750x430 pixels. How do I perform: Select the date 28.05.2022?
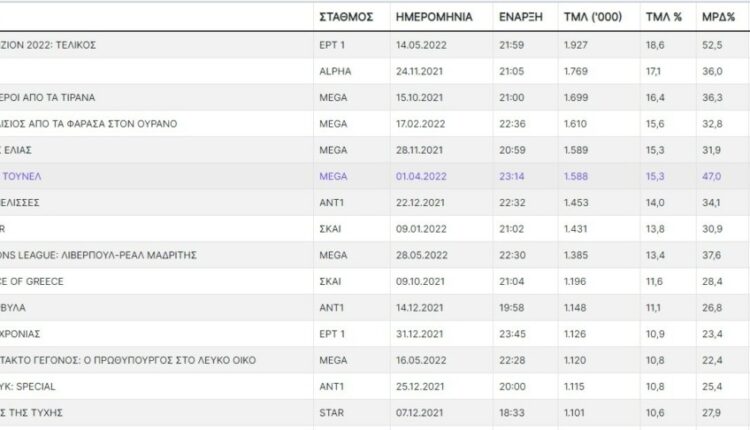click(421, 255)
